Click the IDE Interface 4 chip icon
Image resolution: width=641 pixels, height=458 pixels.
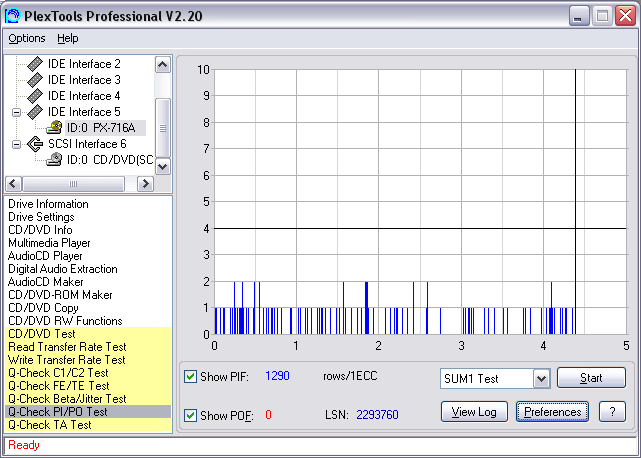[35, 96]
